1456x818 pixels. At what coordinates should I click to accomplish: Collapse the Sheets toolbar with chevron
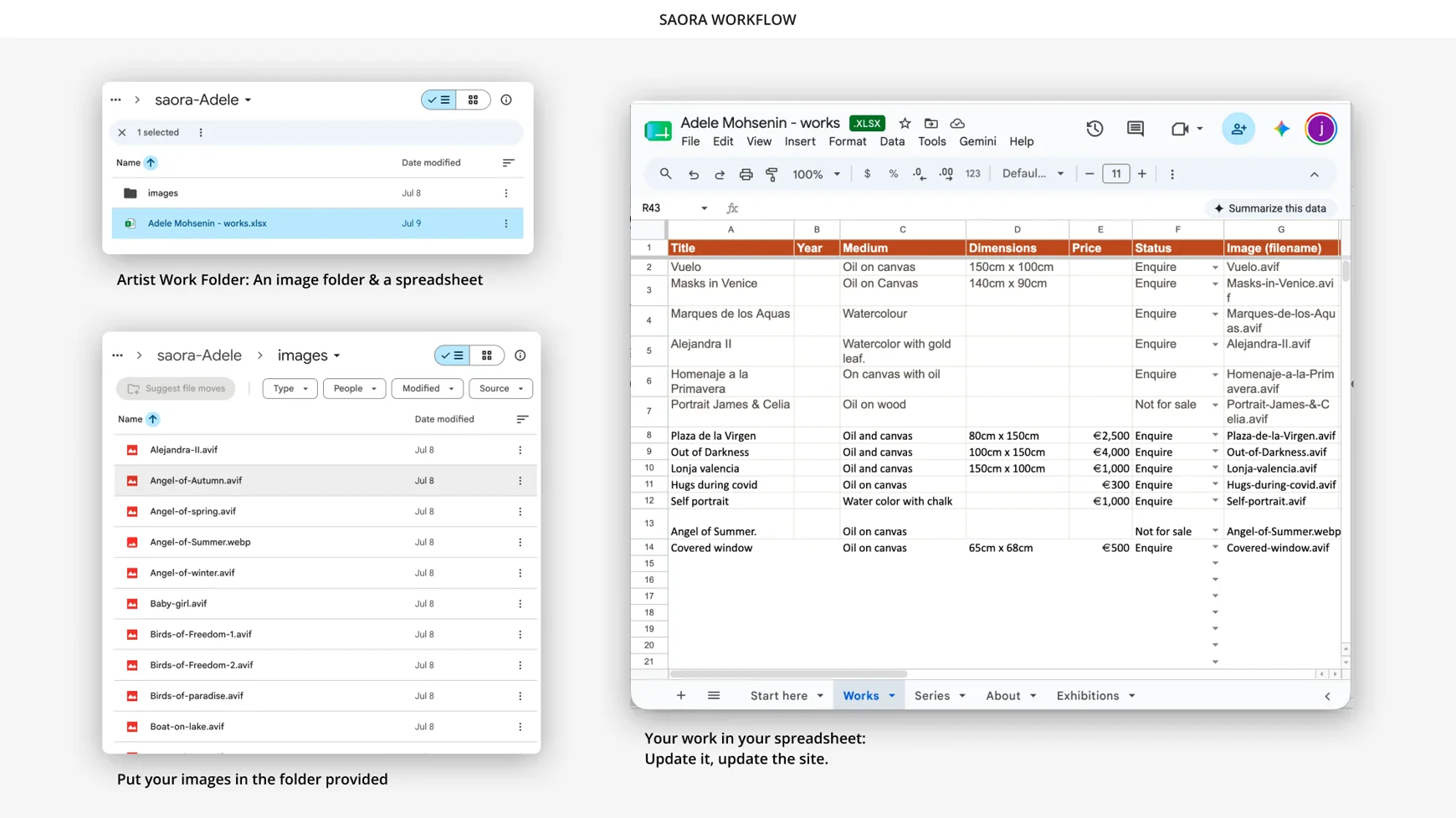(x=1315, y=174)
